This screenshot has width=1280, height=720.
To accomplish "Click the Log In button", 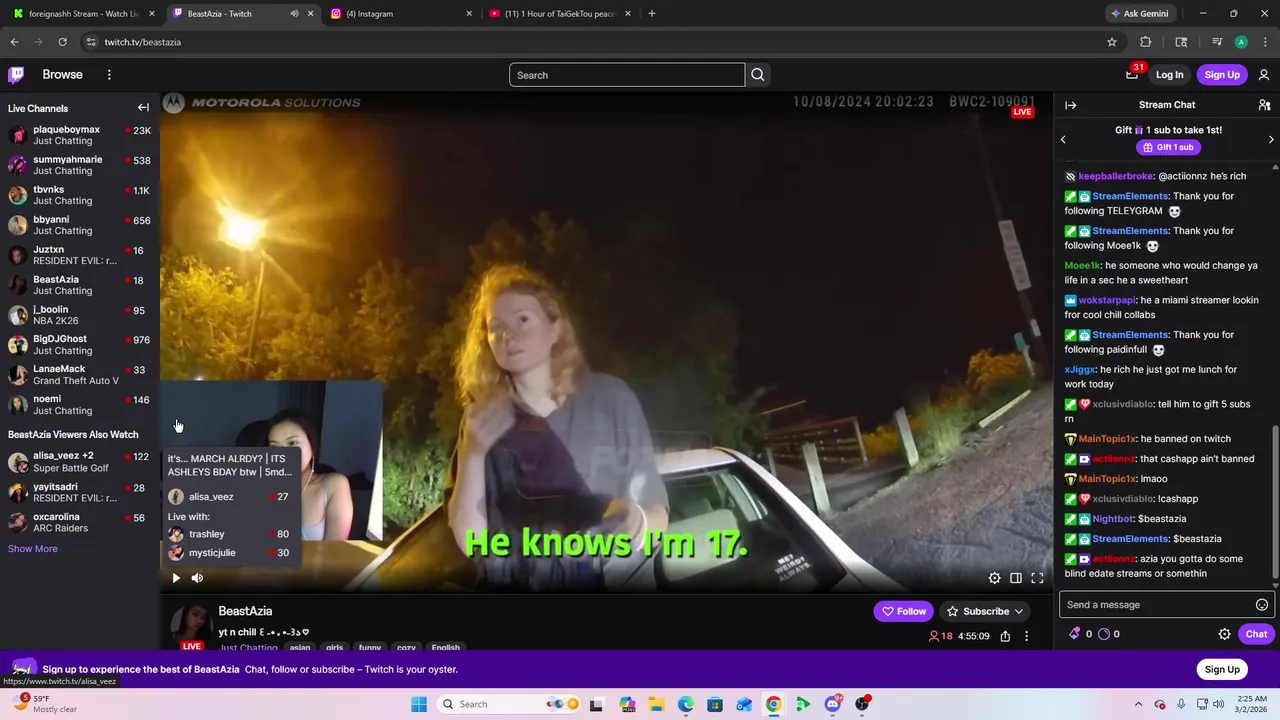I will point(1169,75).
